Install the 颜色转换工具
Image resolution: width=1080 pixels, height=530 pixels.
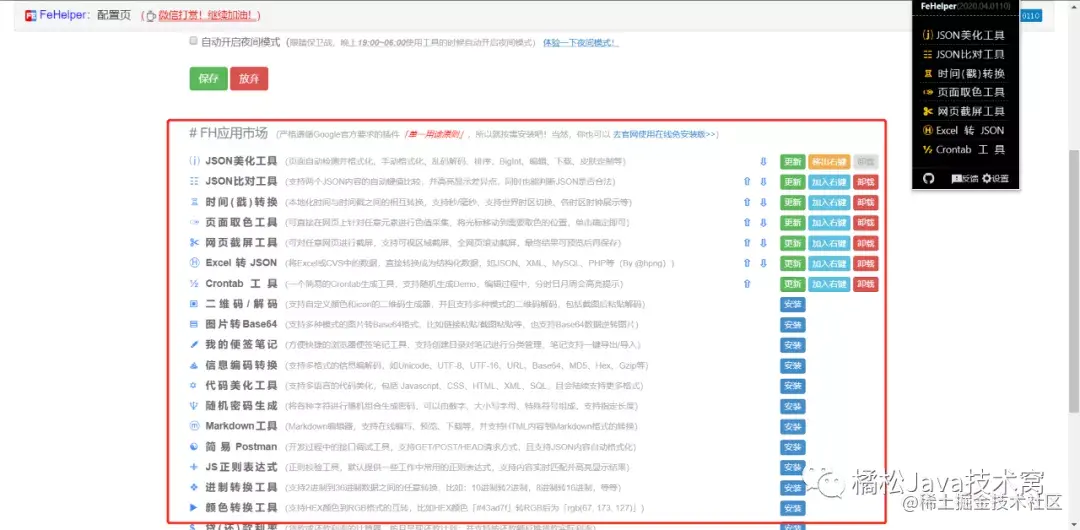pyautogui.click(x=792, y=508)
